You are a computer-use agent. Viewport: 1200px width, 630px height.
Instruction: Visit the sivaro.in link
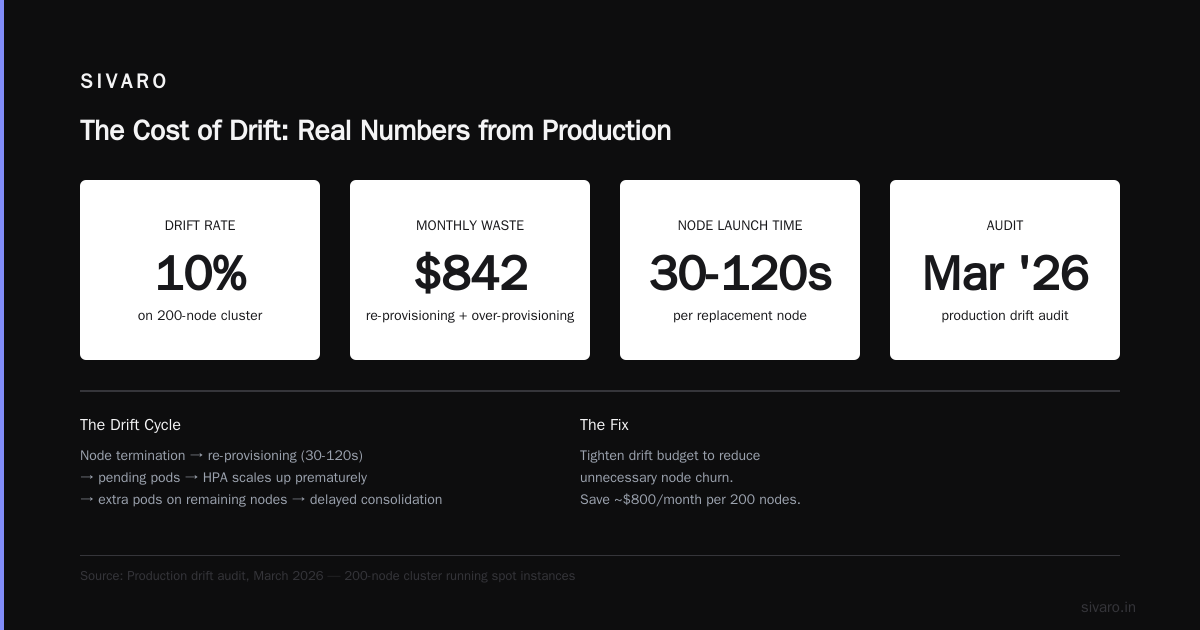tap(1108, 607)
